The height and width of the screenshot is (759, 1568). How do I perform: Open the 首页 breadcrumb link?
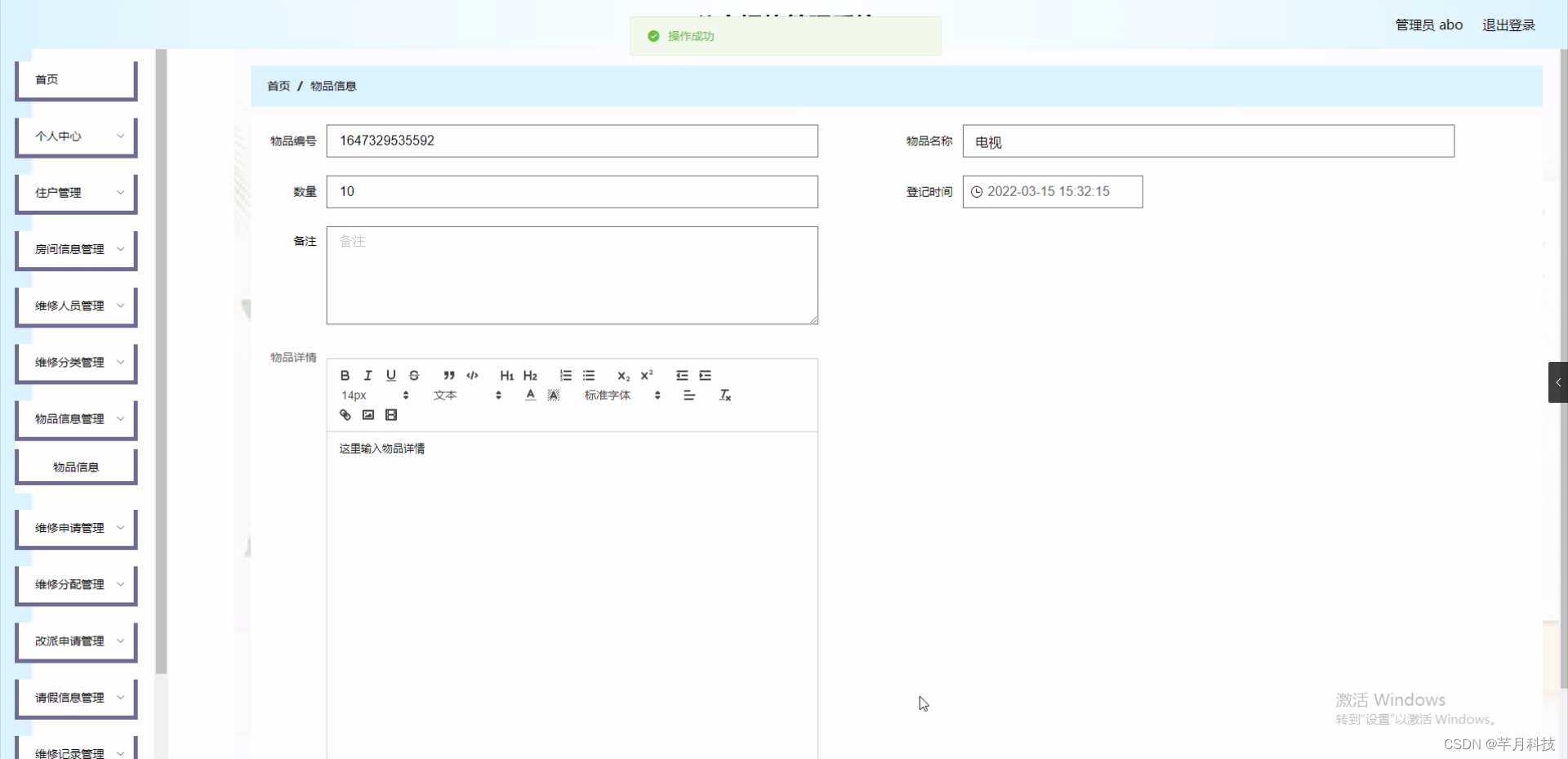click(278, 85)
